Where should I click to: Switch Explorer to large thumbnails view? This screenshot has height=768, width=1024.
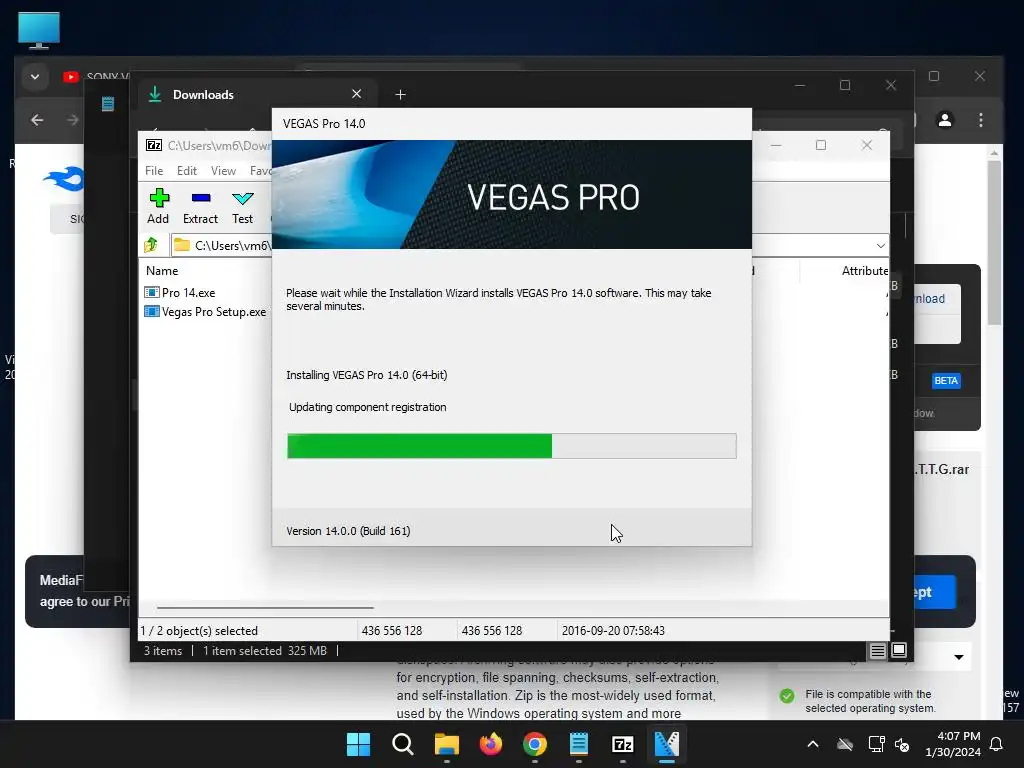[899, 650]
